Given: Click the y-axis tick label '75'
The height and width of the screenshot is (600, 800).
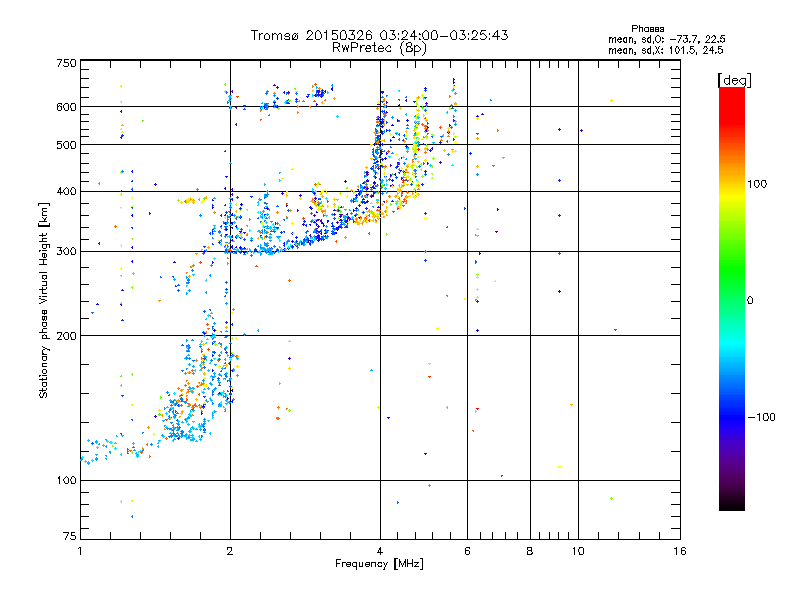Looking at the screenshot, I should tap(70, 536).
